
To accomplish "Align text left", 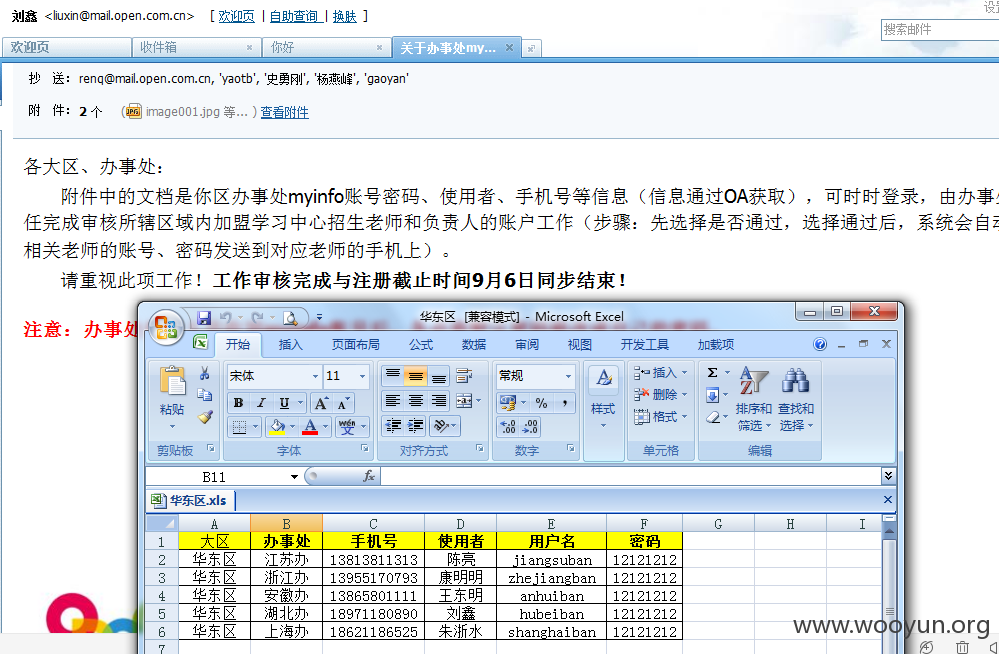I will pos(393,401).
